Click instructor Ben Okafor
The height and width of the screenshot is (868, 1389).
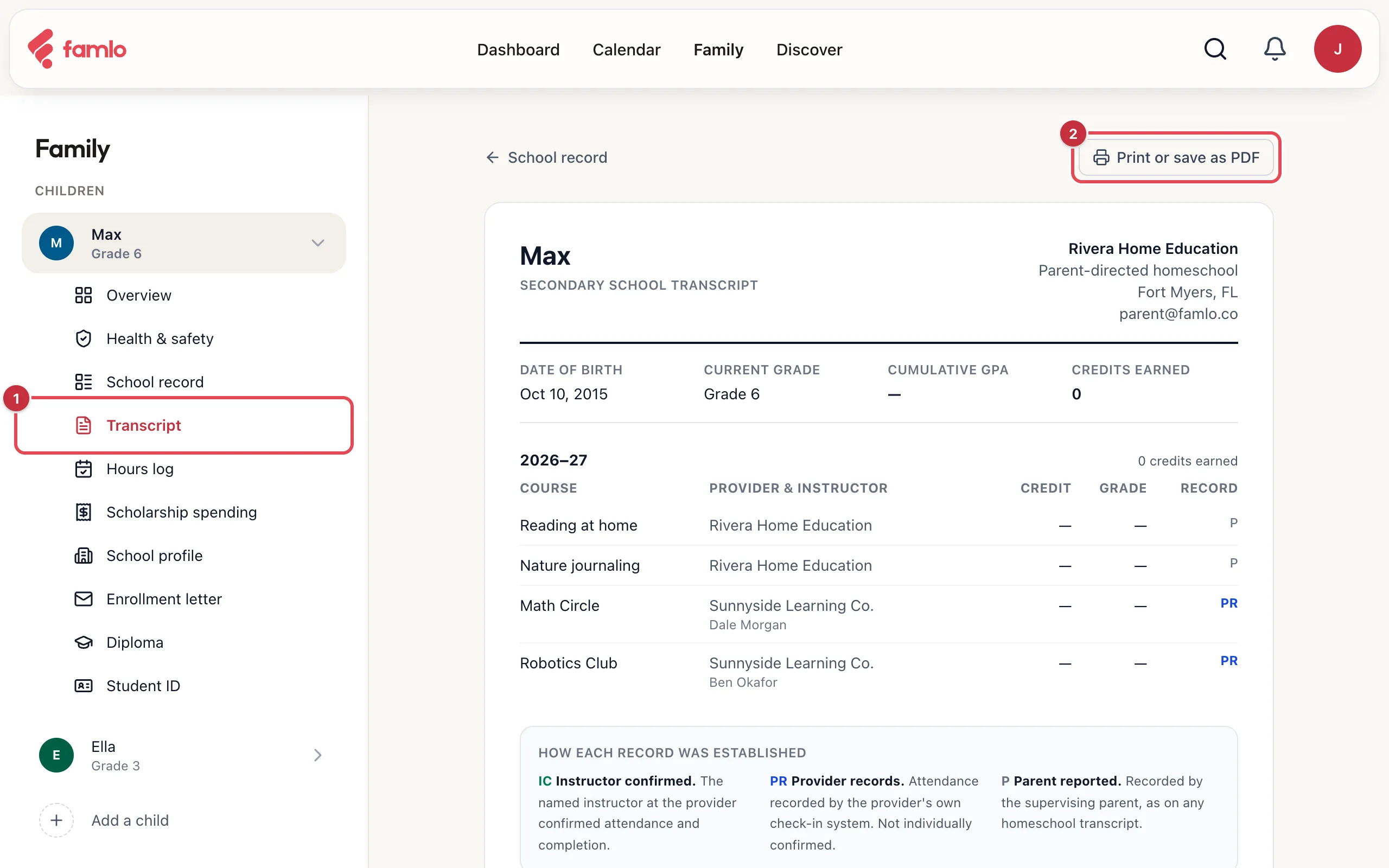(x=743, y=682)
